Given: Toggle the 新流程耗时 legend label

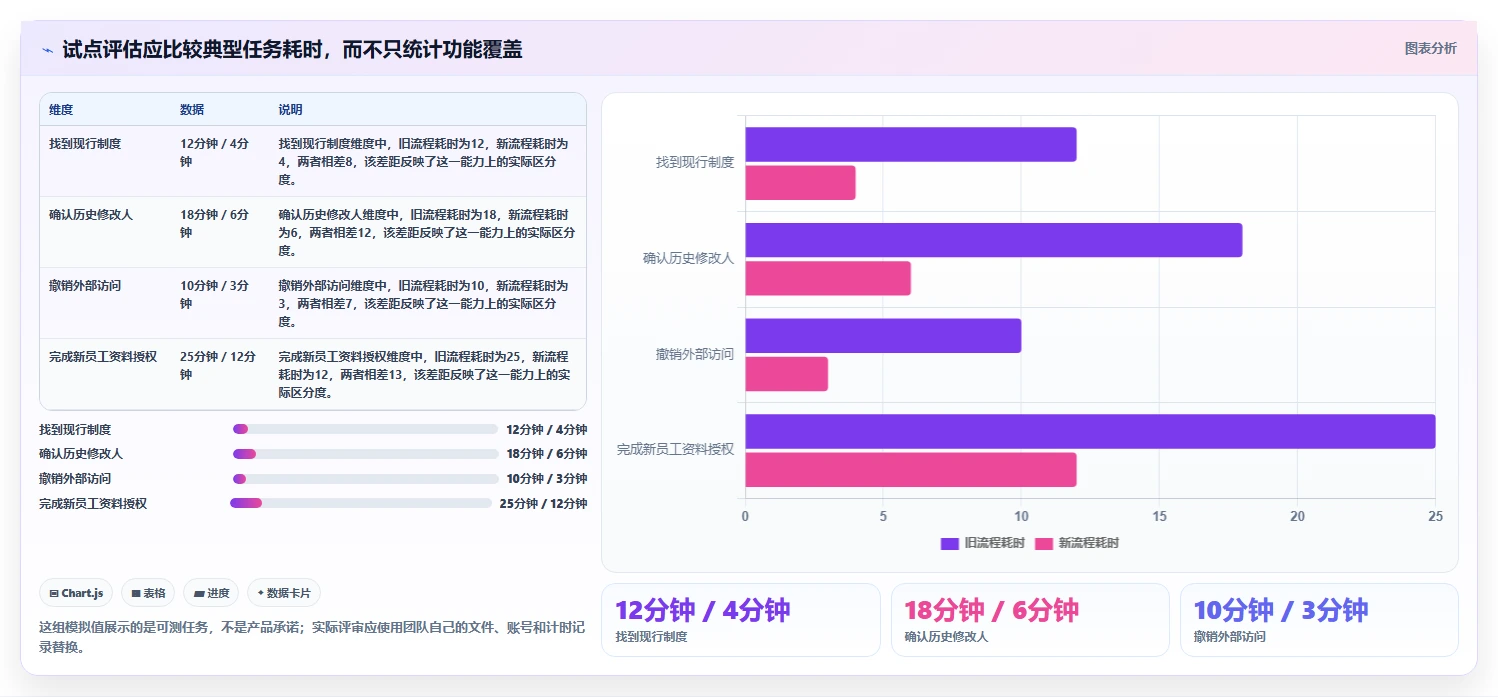Looking at the screenshot, I should (1089, 543).
